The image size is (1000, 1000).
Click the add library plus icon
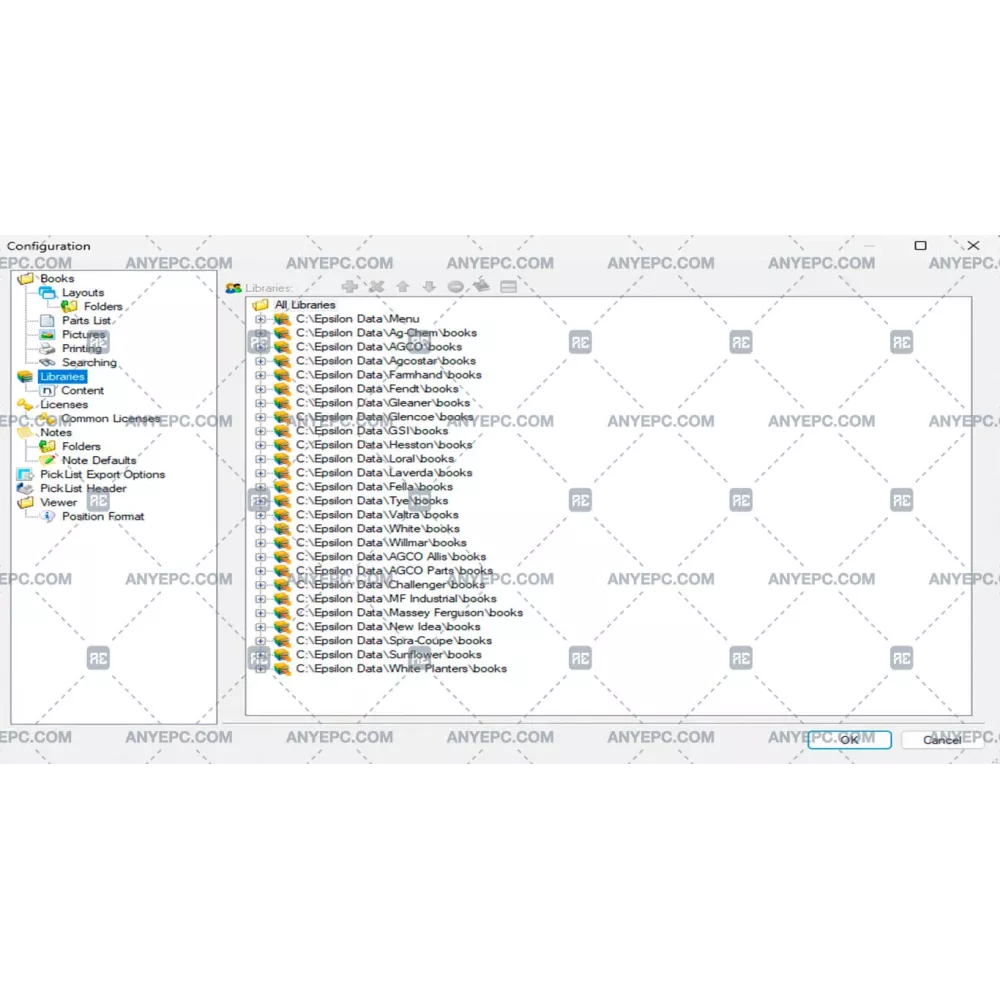[x=349, y=287]
